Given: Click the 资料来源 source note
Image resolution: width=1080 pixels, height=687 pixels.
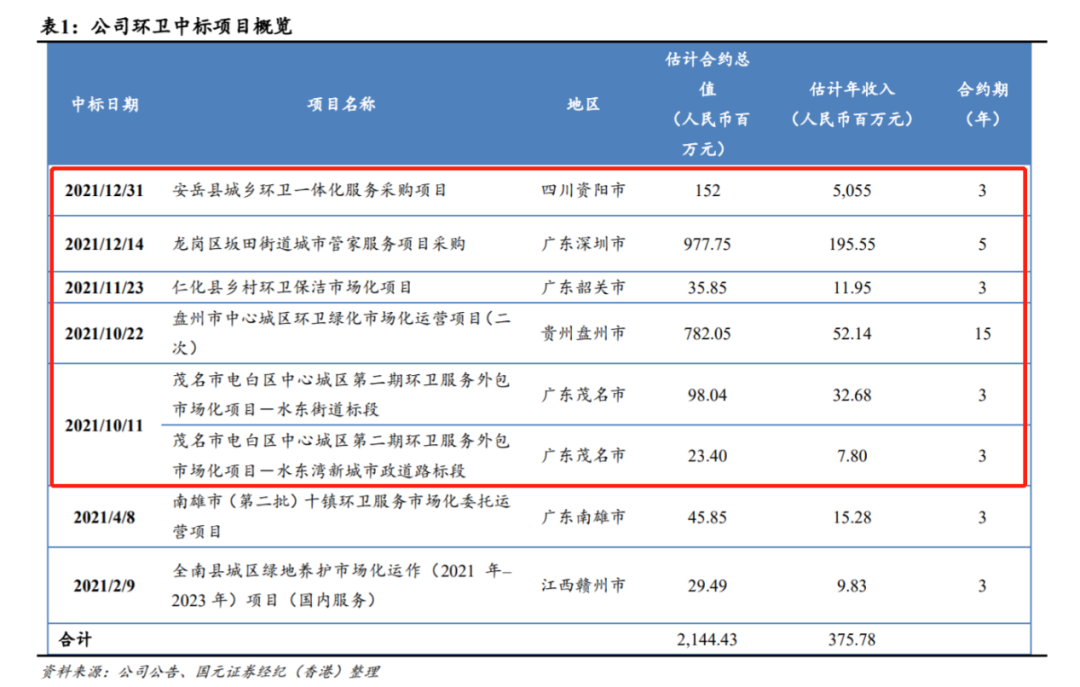Looking at the screenshot, I should (x=210, y=672).
